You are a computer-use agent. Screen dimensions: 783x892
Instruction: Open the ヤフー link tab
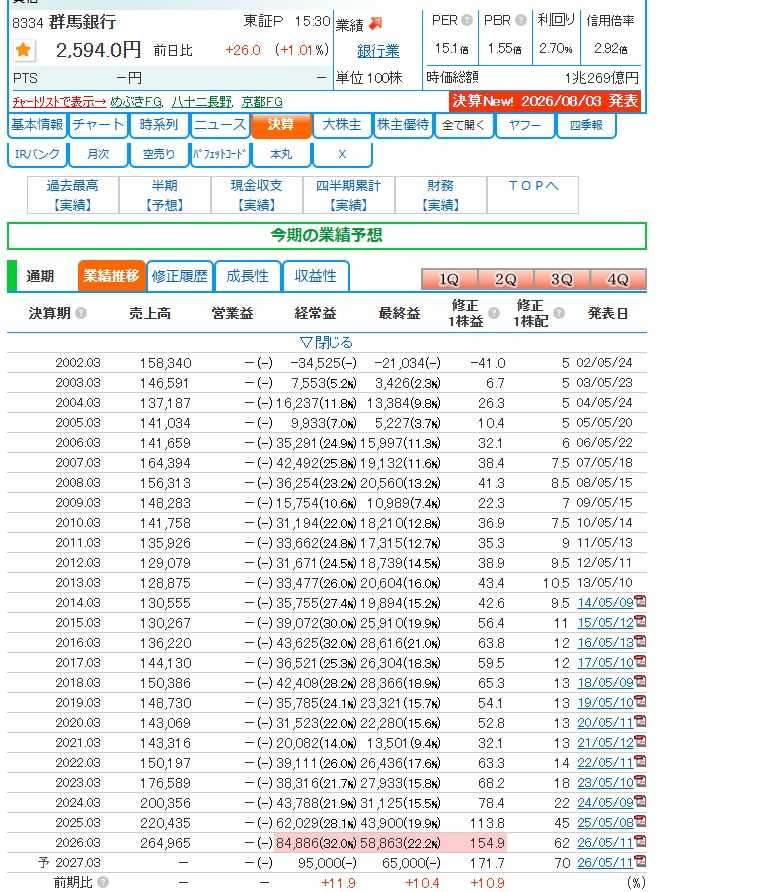point(525,125)
